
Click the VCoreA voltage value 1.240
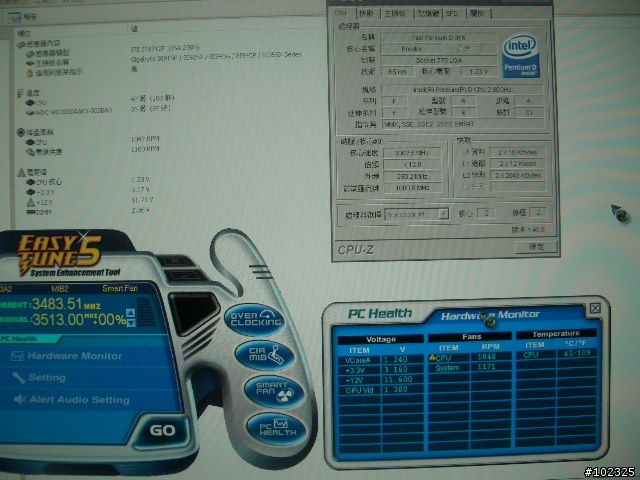(x=396, y=360)
